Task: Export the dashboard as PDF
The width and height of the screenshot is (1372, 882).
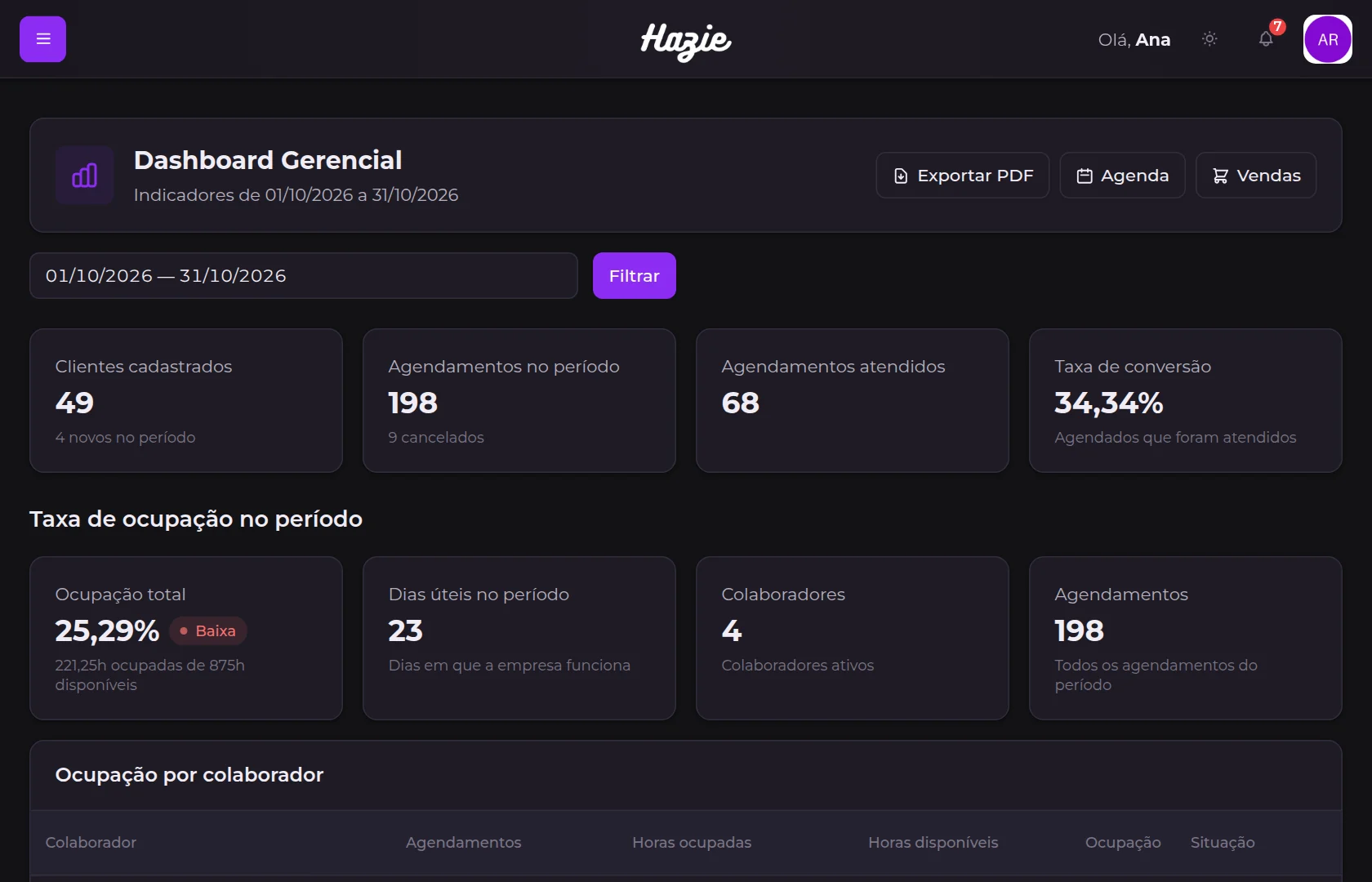Action: tap(963, 176)
